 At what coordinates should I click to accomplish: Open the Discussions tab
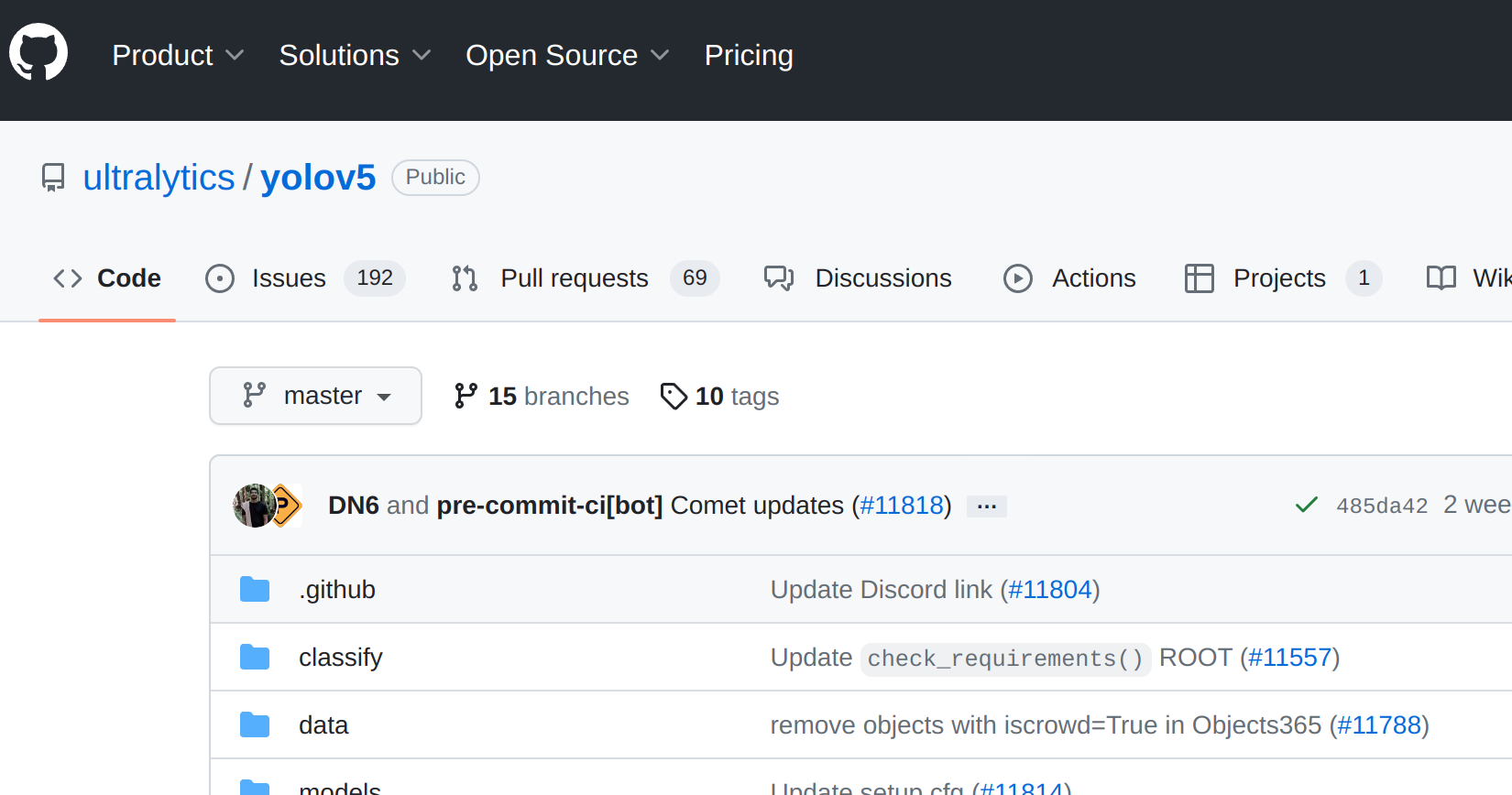pos(858,278)
